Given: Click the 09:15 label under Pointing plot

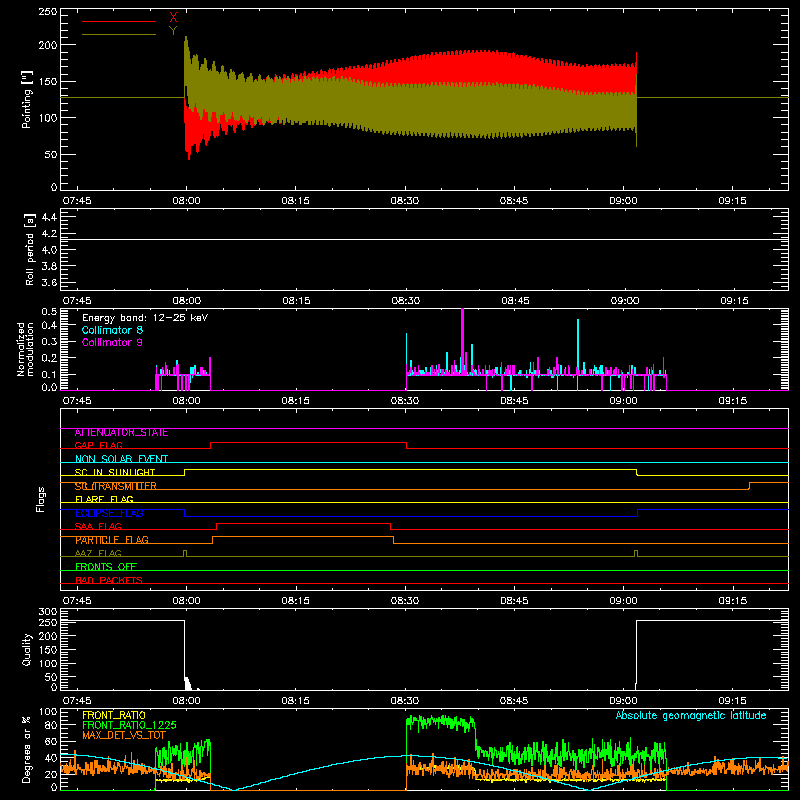Looking at the screenshot, I should click(x=733, y=201).
